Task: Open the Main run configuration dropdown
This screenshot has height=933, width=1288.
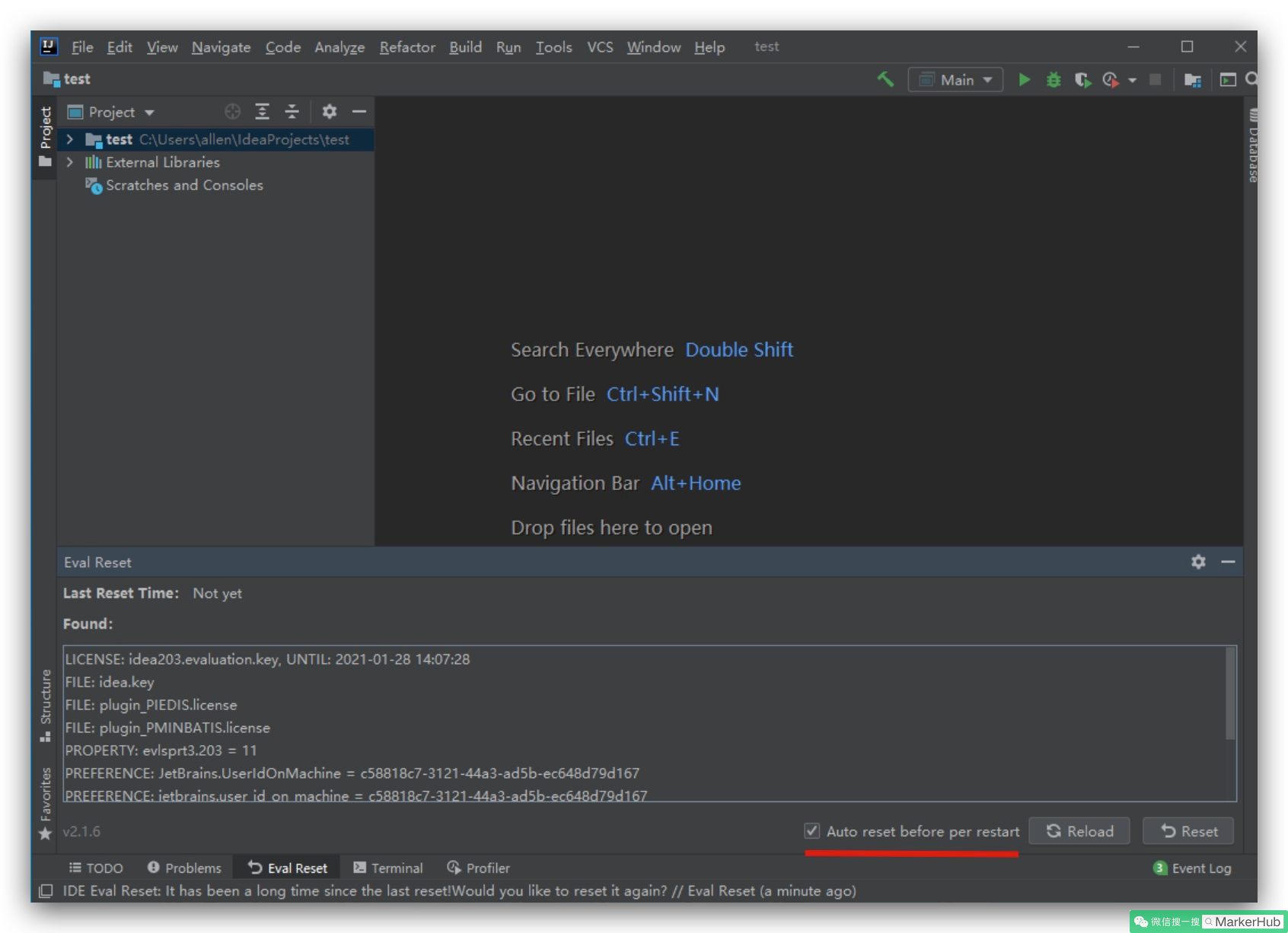Action: [955, 79]
